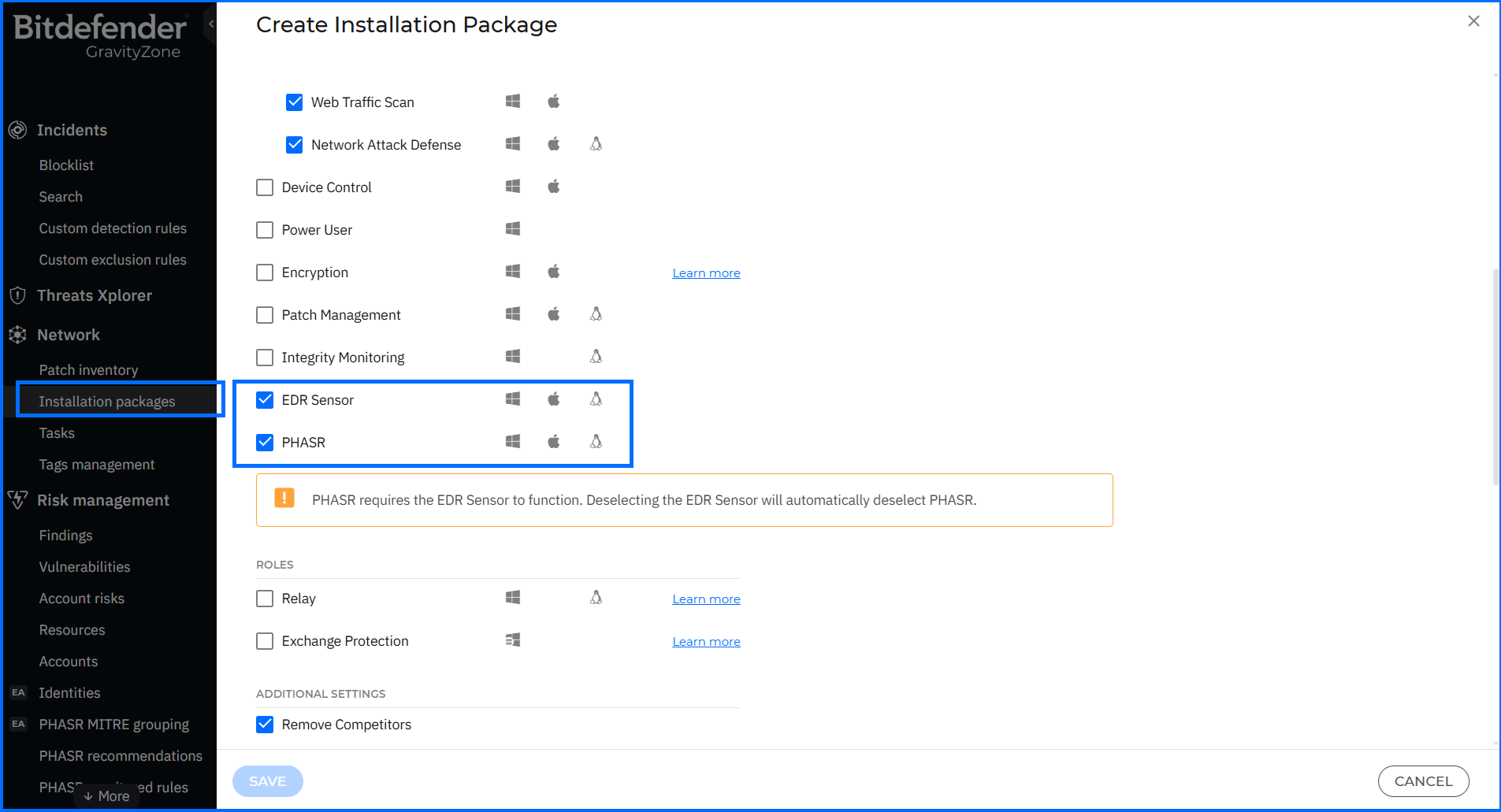Screen dimensions: 1501x812
Task: Click the Incidents target icon in sidebar
Action: pos(17,130)
